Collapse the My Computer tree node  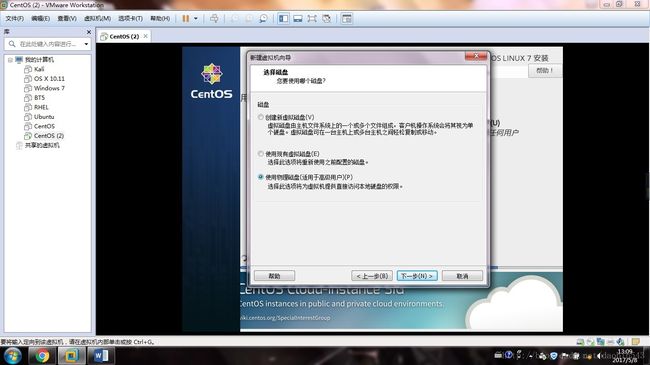pyautogui.click(x=10, y=60)
